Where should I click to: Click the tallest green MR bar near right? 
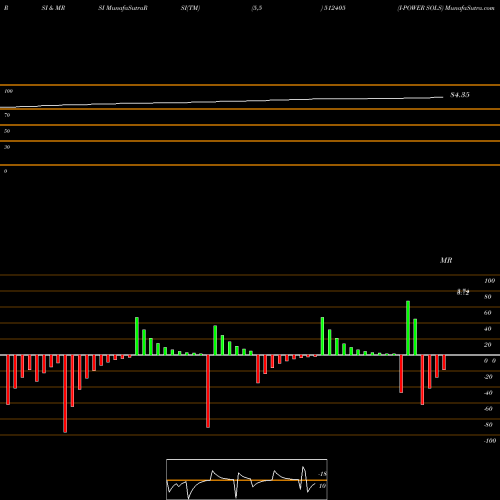coord(408,328)
